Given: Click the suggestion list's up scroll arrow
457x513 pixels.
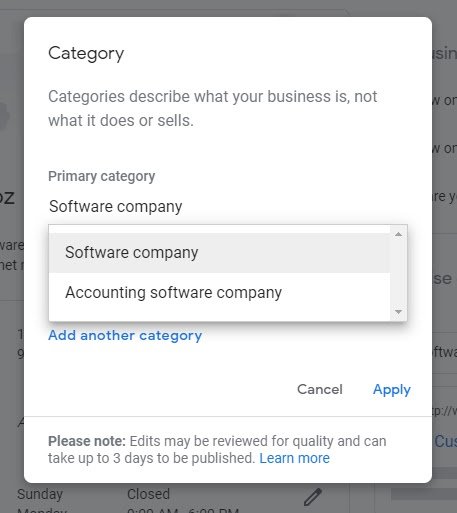Looking at the screenshot, I should click(x=398, y=234).
